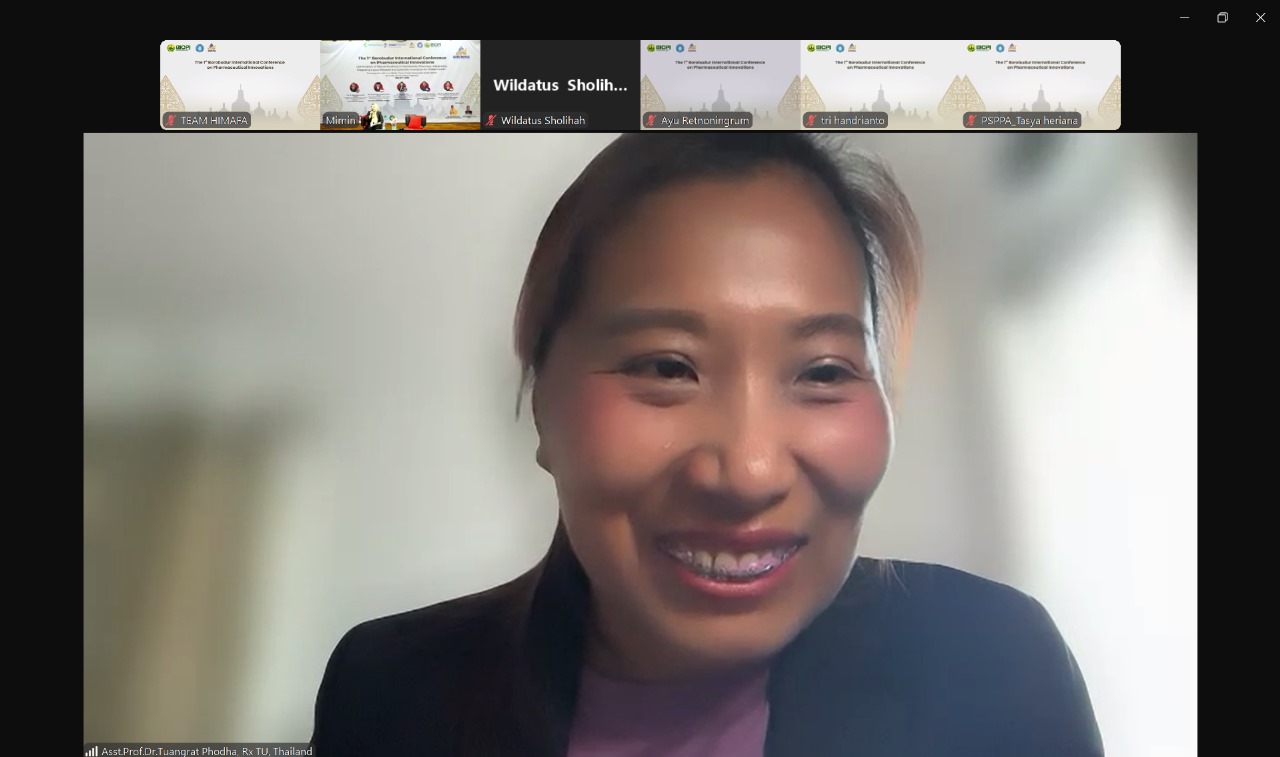Click muted microphone icon beside TEAM HIMAFA
Screen dimensions: 1280x757
(172, 120)
